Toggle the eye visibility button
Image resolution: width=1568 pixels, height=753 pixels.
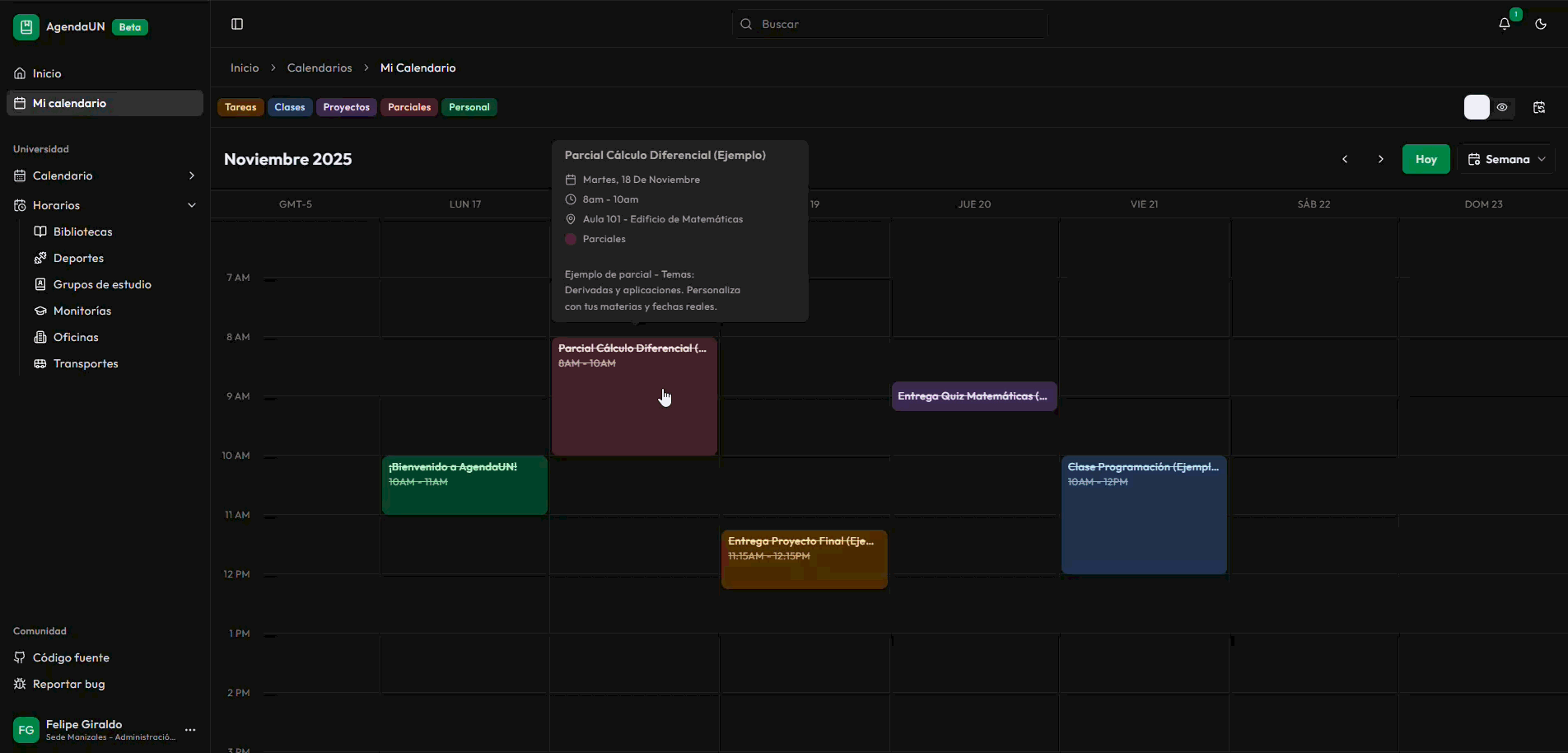(x=1503, y=107)
